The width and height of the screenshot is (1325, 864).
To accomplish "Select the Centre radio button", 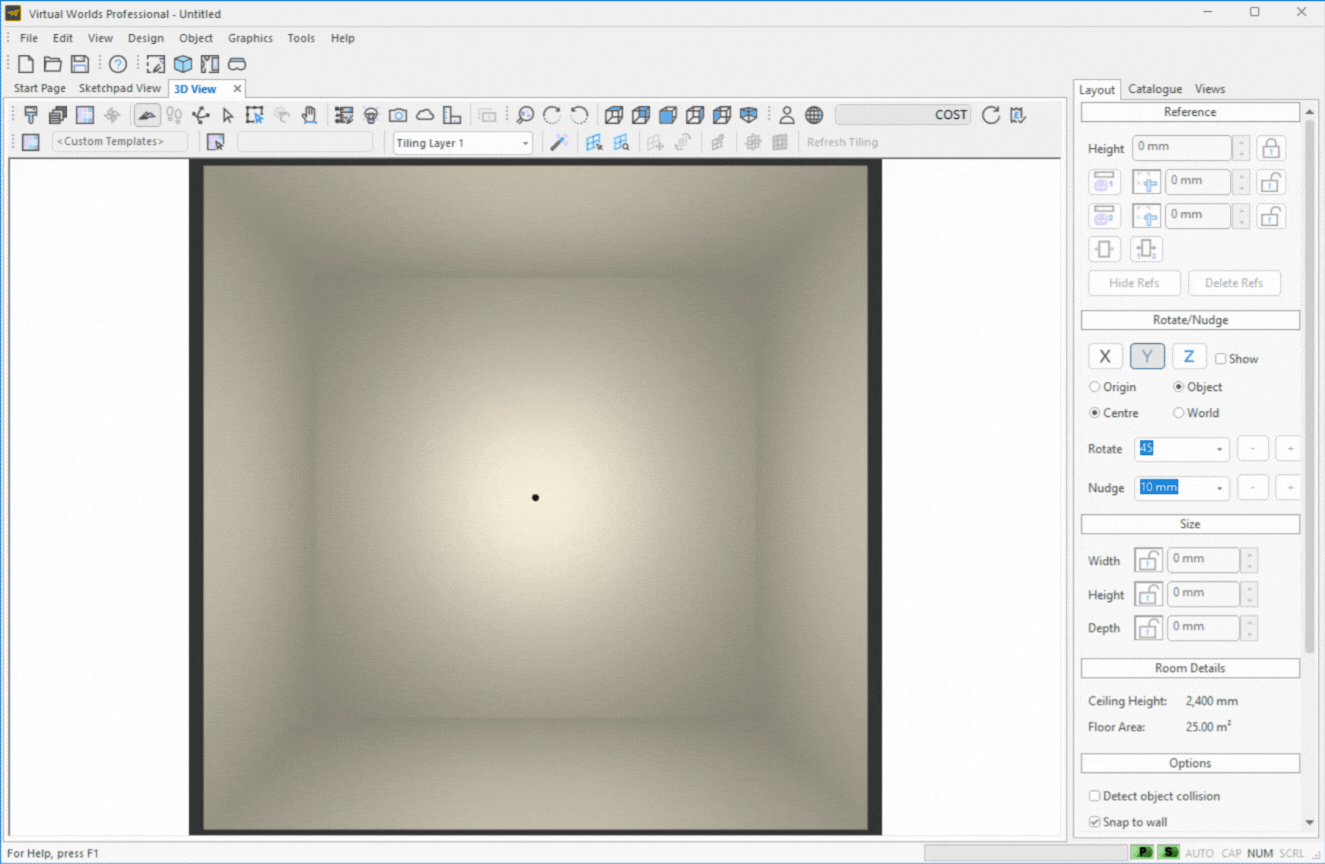I will (1094, 412).
